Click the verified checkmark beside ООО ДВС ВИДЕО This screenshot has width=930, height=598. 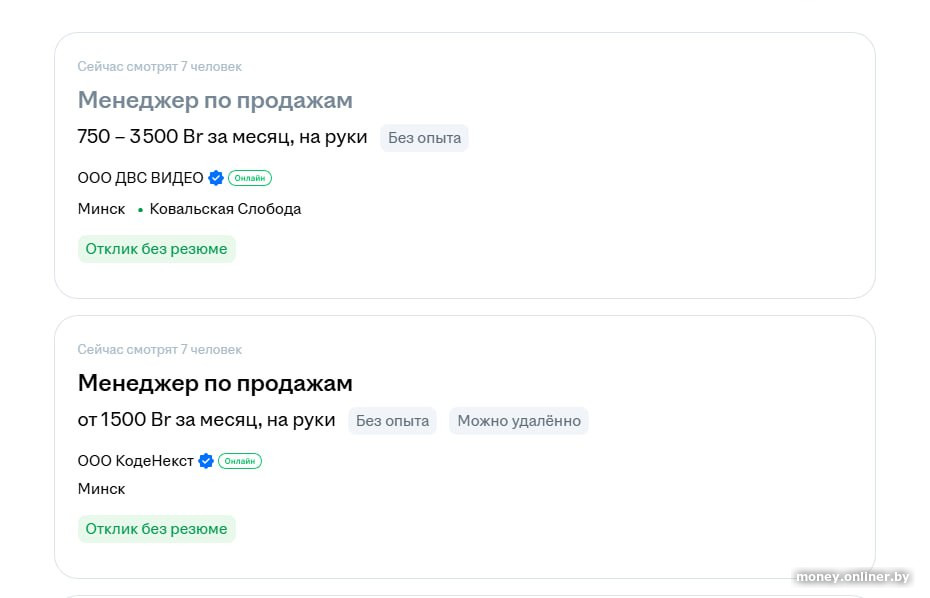pos(216,178)
